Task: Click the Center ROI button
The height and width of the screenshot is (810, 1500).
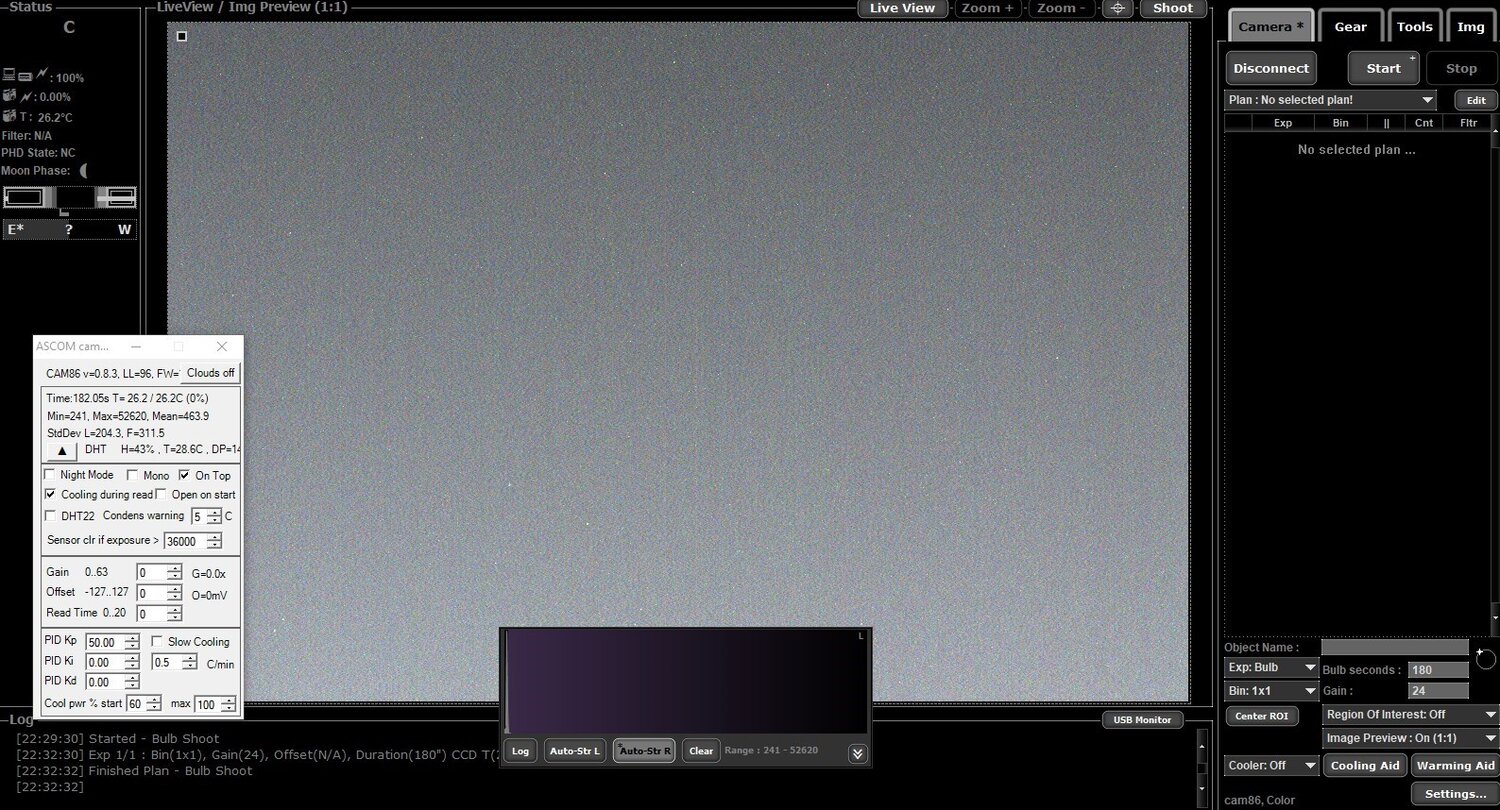Action: coord(1262,716)
